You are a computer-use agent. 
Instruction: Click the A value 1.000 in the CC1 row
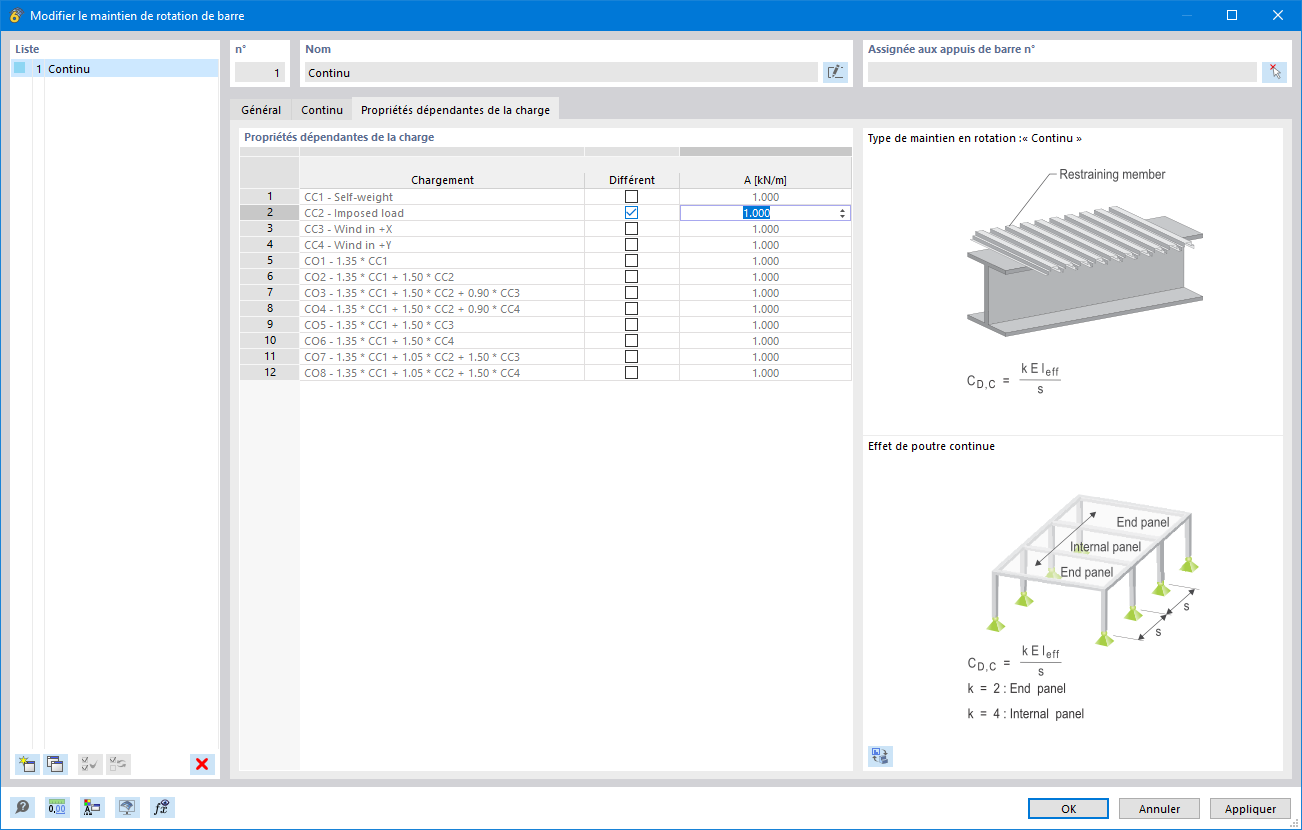(x=765, y=197)
